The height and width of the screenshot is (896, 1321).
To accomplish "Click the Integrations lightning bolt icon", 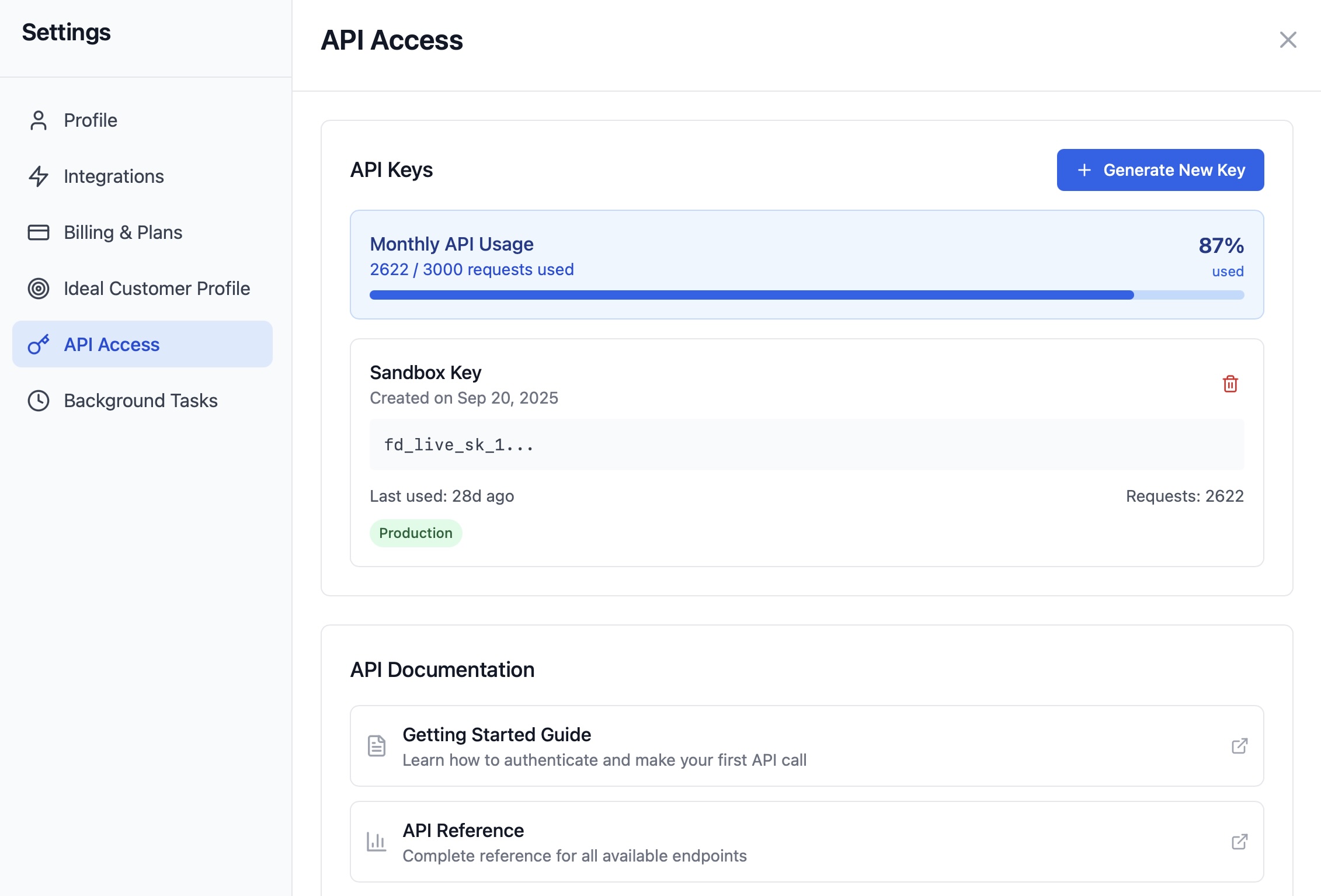I will click(x=39, y=176).
